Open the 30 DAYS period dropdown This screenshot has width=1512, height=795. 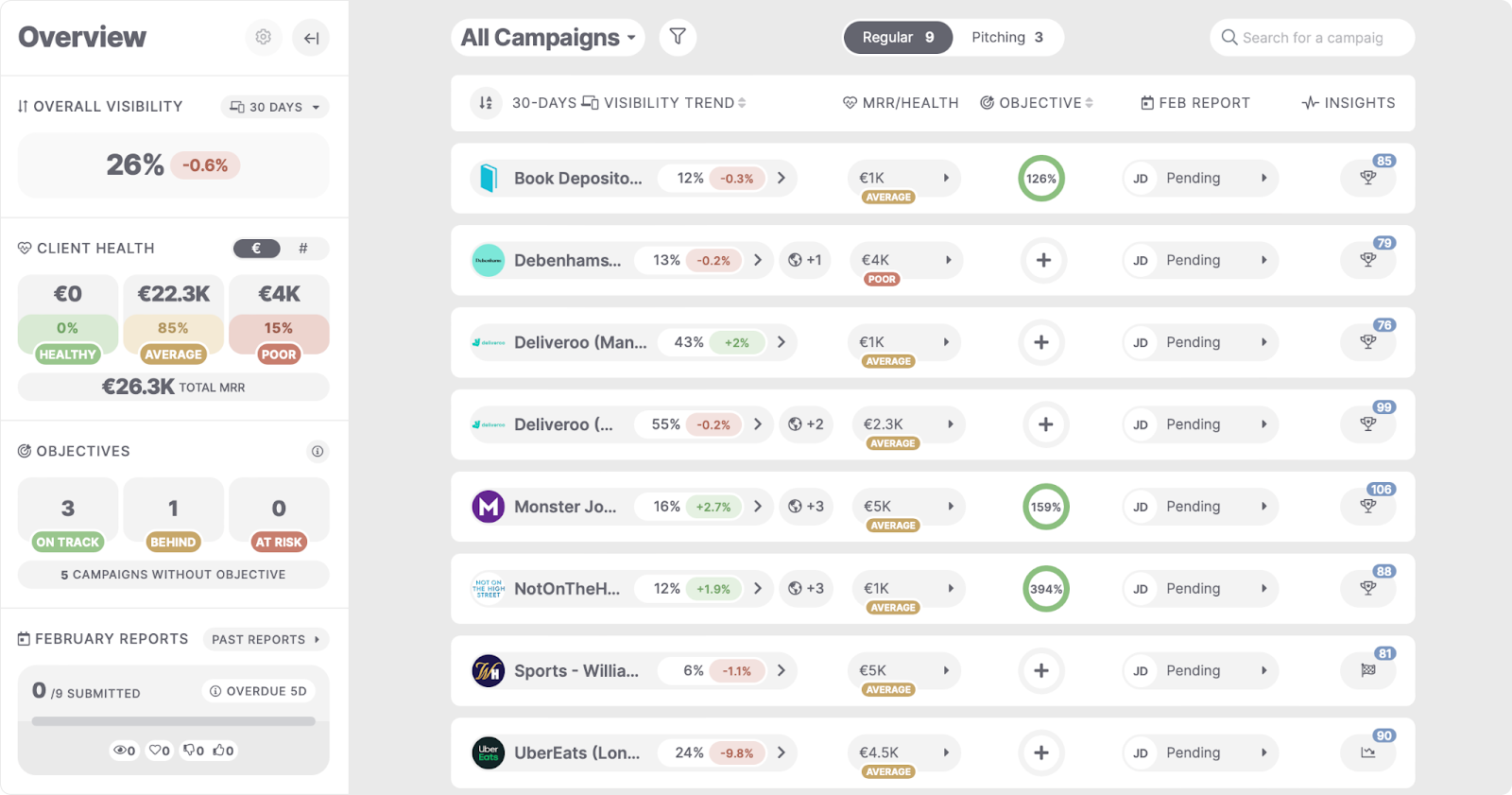[x=275, y=107]
